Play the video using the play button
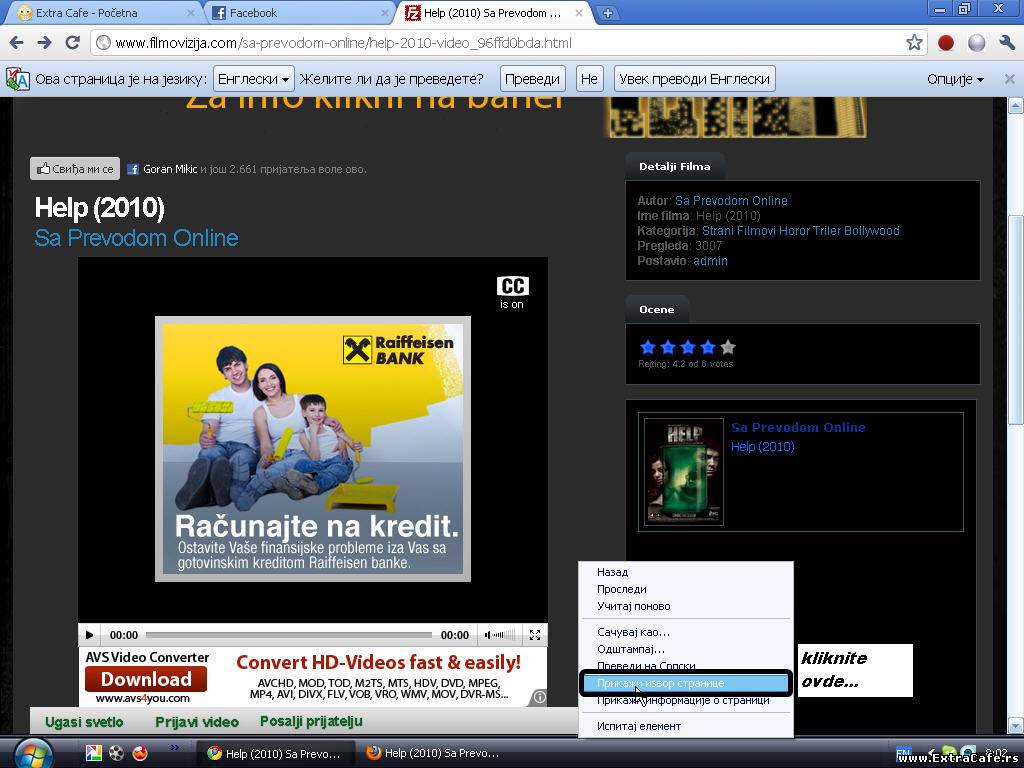This screenshot has height=768, width=1024. point(90,635)
